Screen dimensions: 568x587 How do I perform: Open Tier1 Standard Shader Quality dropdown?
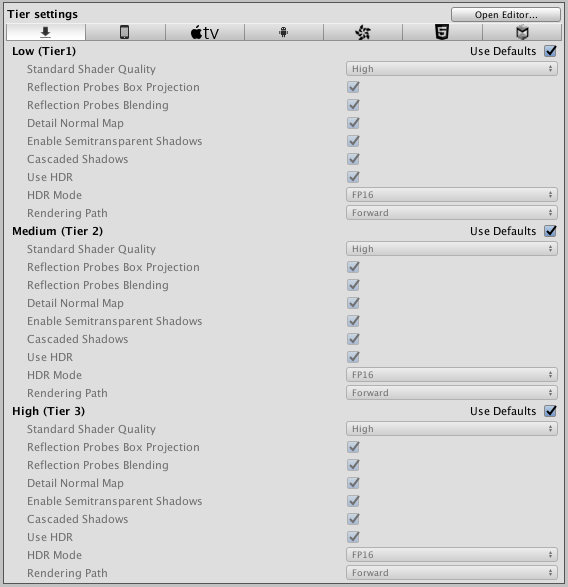(x=452, y=69)
